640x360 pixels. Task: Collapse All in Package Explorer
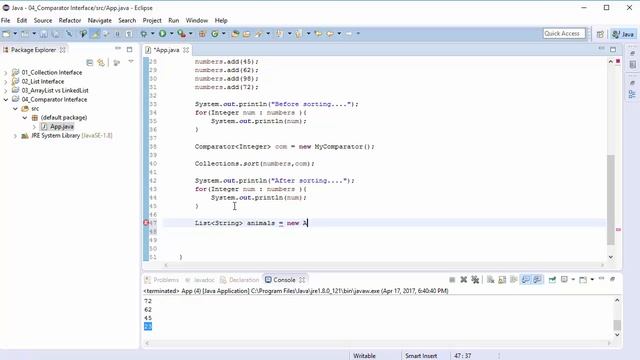90,62
